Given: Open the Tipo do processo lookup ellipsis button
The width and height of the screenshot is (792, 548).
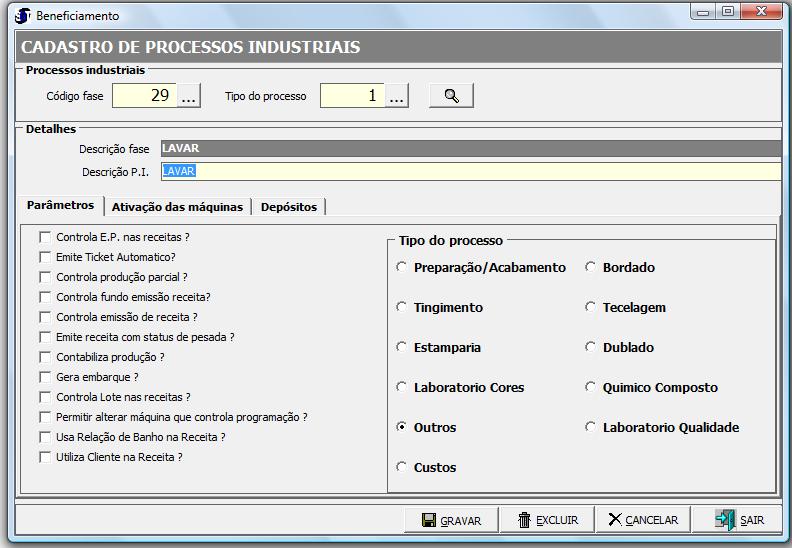Looking at the screenshot, I should point(397,96).
